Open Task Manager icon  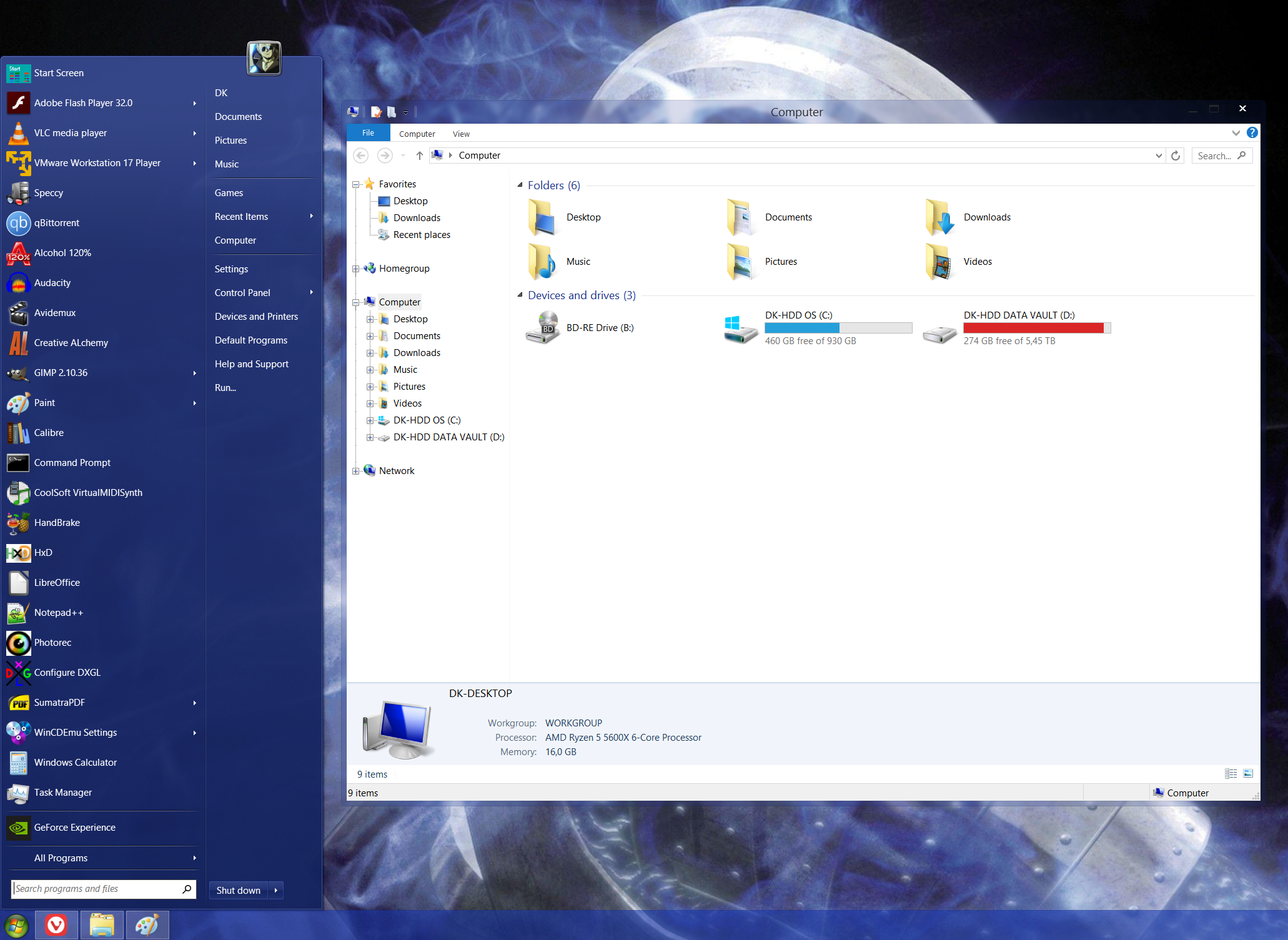[x=18, y=793]
